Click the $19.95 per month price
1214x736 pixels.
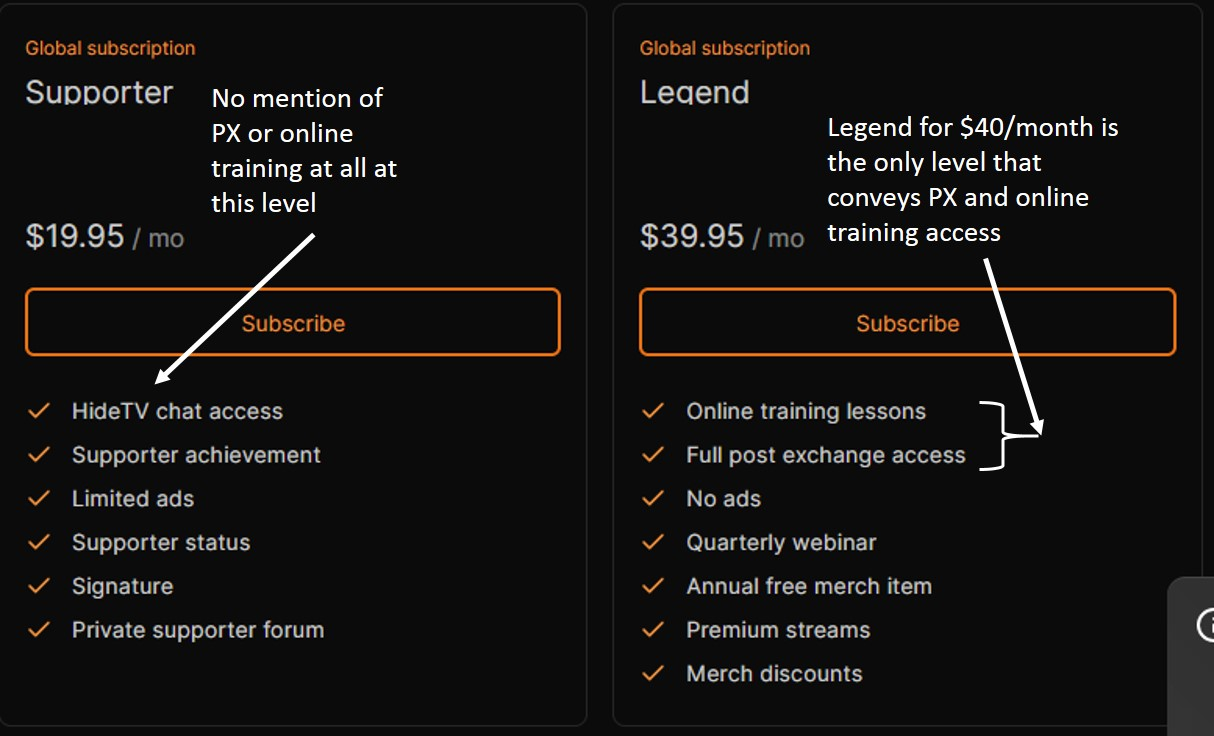pyautogui.click(x=104, y=237)
